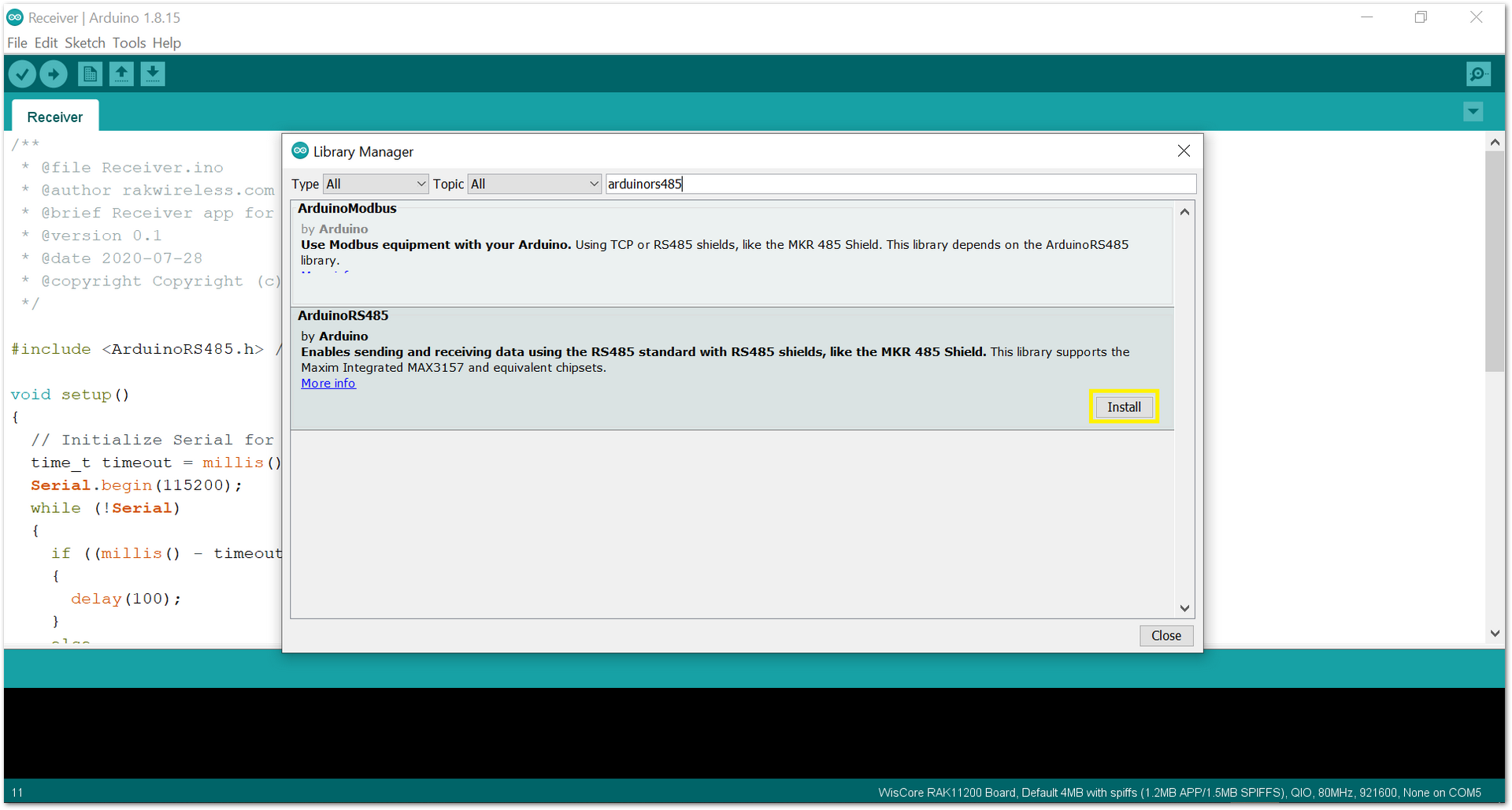Click ArduinoRS485 author line 'by Arduino'

pos(335,336)
